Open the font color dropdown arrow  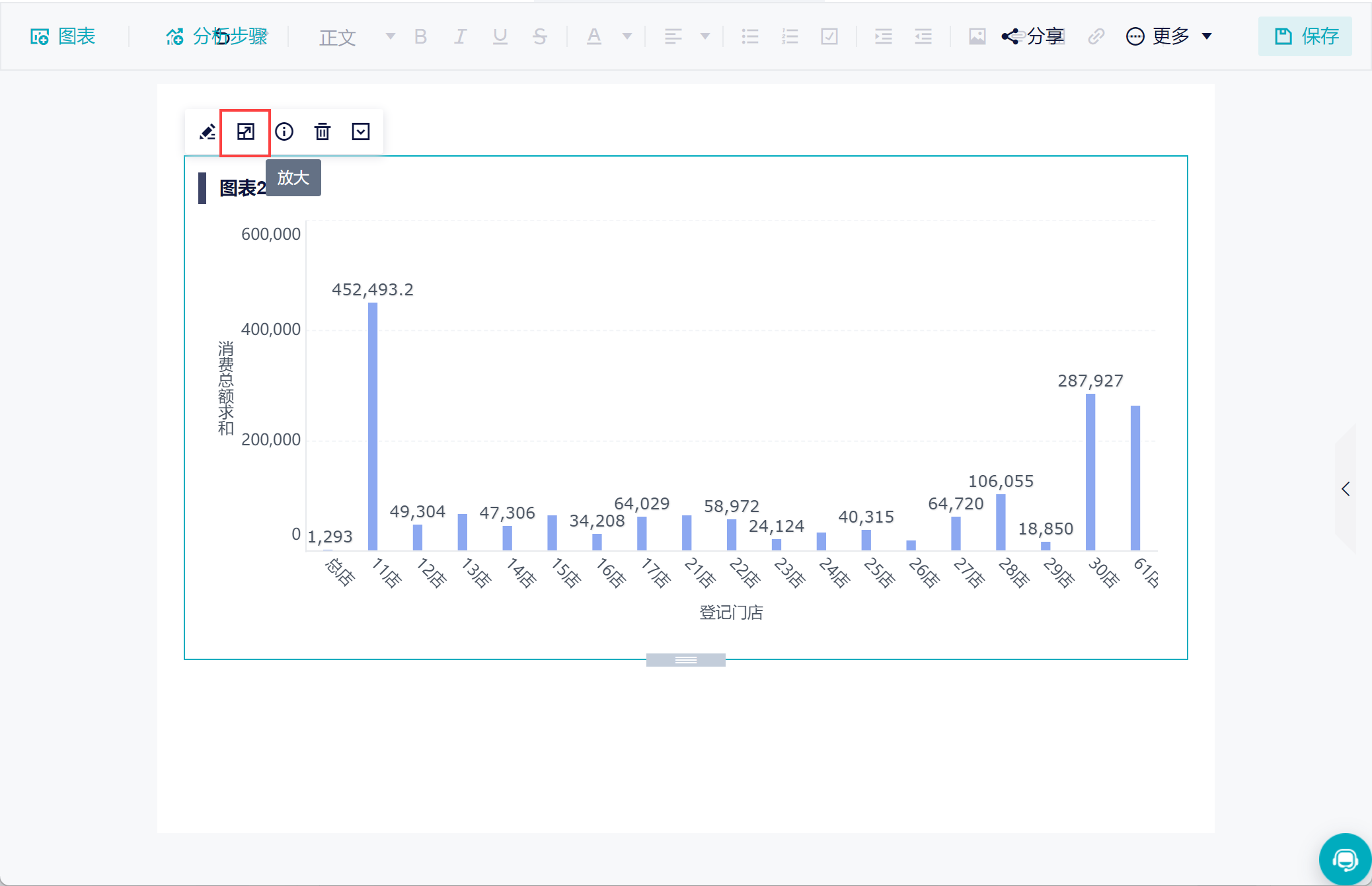point(627,36)
